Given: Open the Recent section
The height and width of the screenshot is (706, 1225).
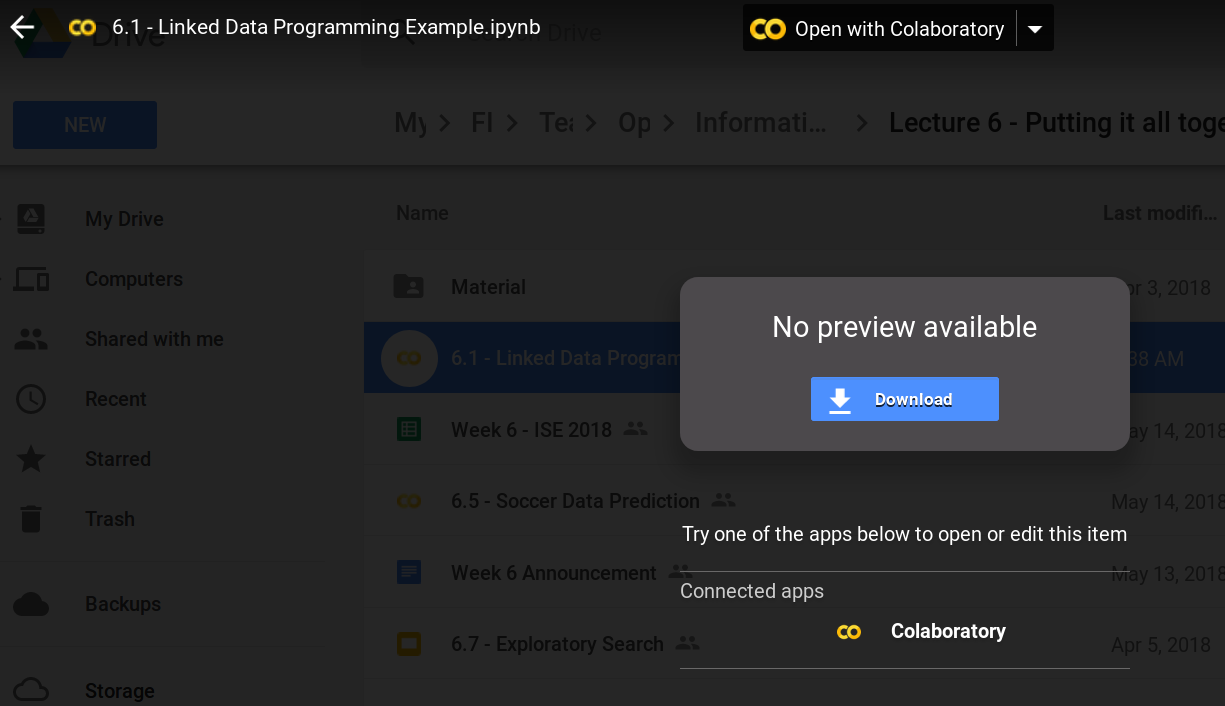Looking at the screenshot, I should pos(116,399).
